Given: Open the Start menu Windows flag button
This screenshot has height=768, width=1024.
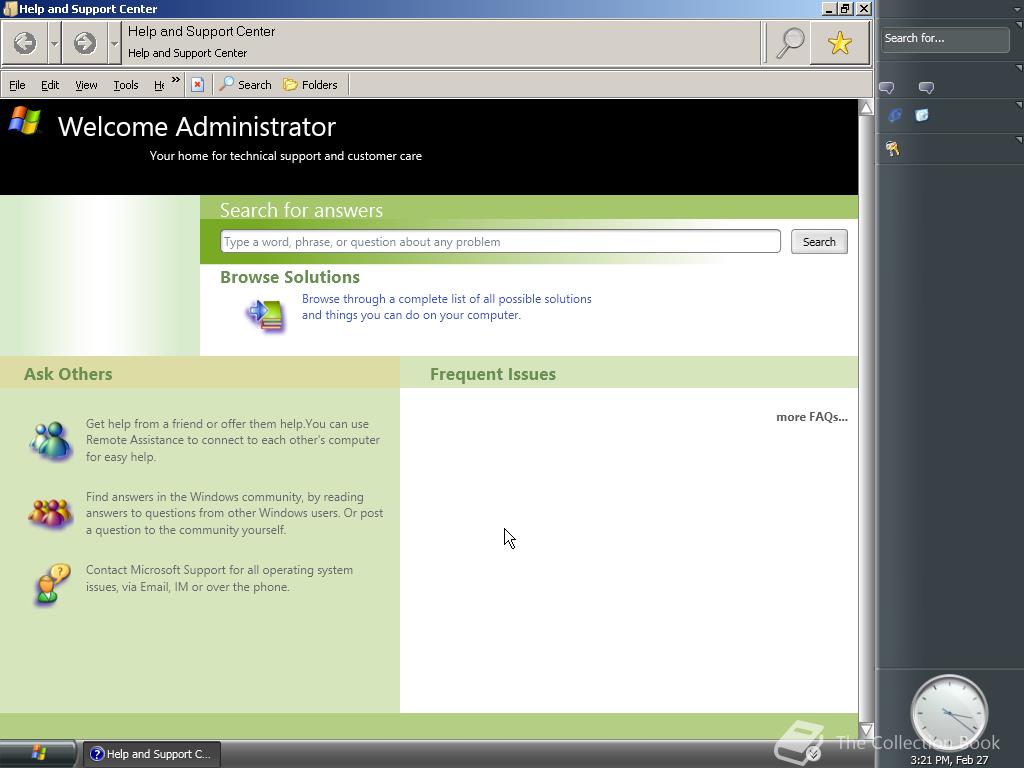Looking at the screenshot, I should 38,754.
